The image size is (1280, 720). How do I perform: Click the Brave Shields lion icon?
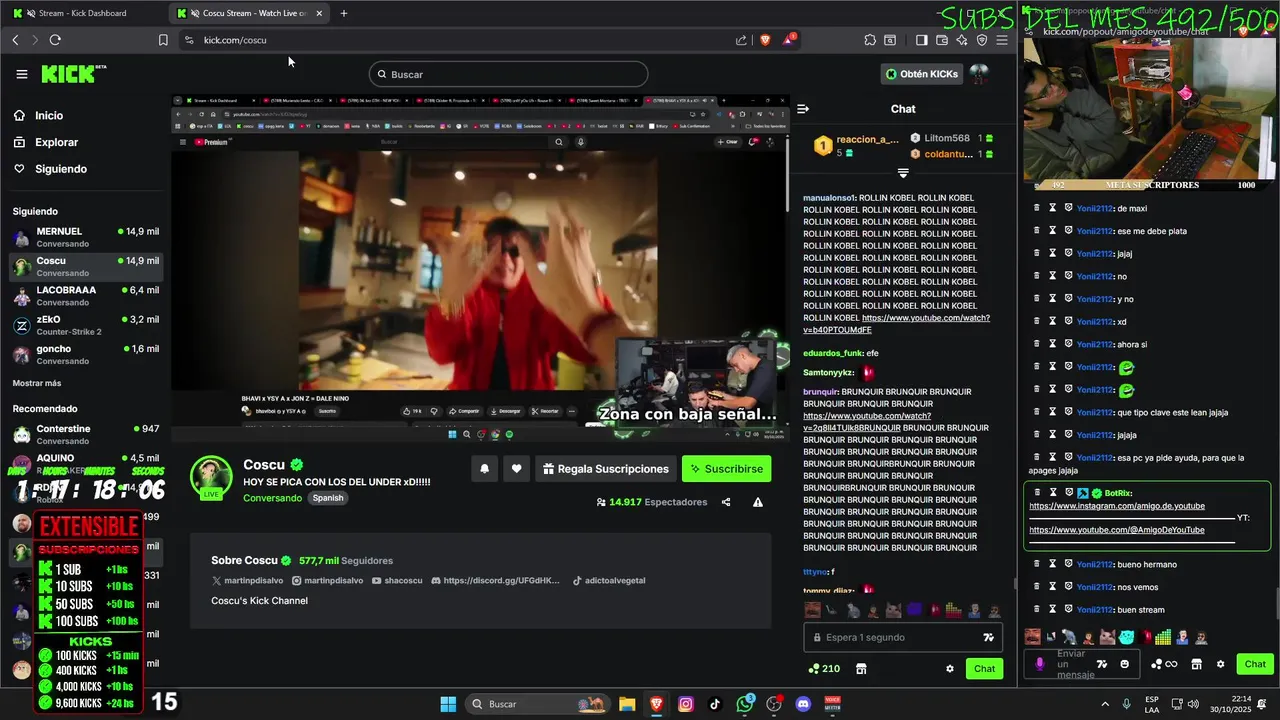click(x=766, y=40)
